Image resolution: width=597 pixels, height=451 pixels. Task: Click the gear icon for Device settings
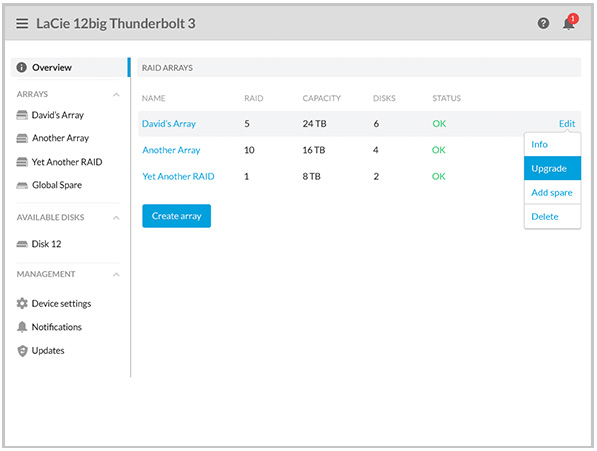[22, 303]
